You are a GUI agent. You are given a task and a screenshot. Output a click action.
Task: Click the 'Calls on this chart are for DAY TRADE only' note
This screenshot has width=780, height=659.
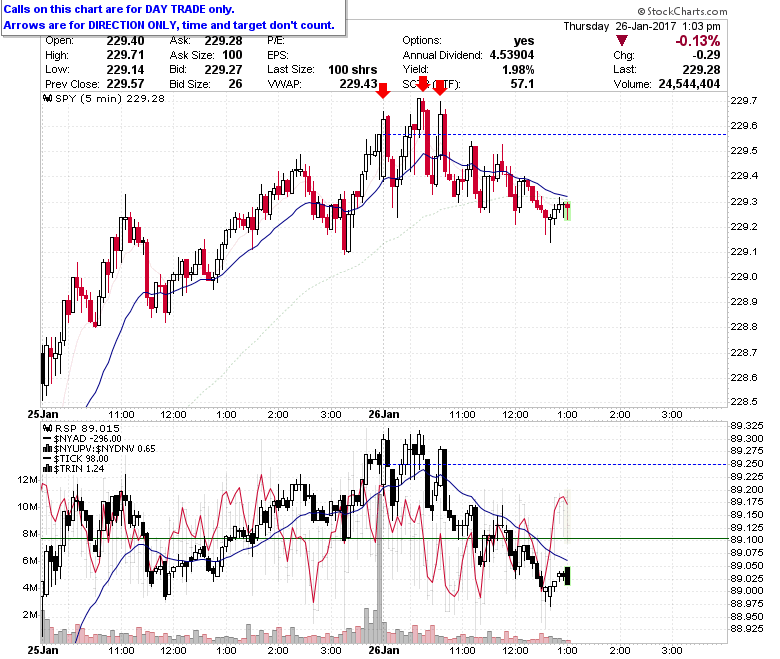click(119, 9)
